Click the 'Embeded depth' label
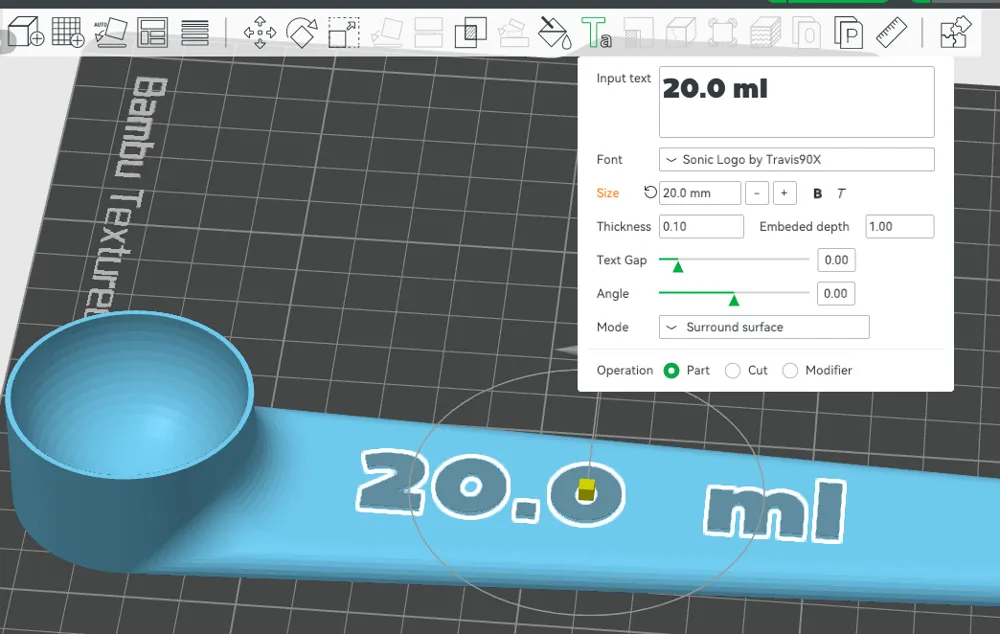 tap(804, 226)
